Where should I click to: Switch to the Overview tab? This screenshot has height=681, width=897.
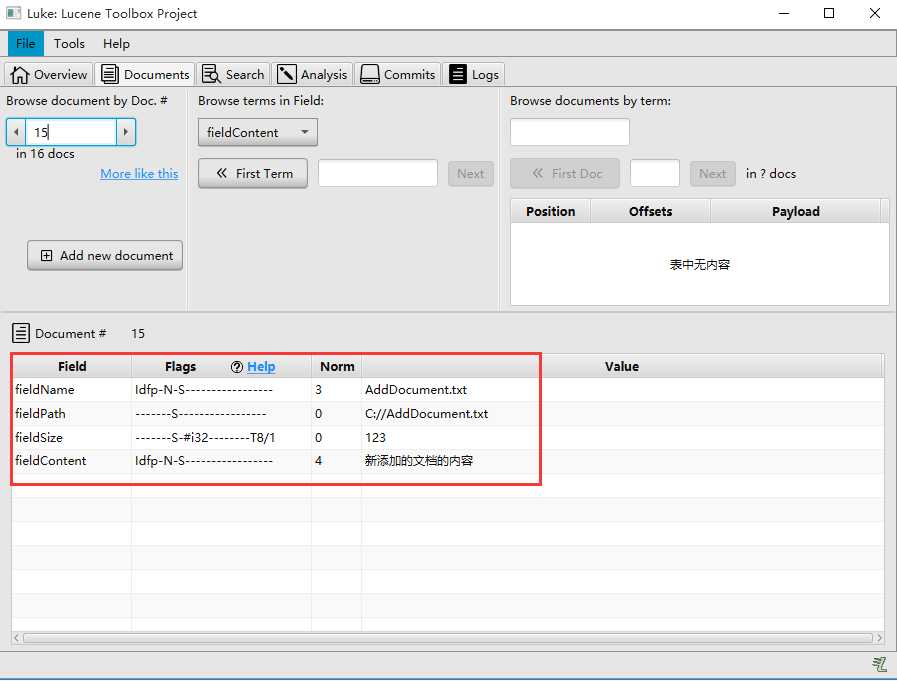pos(49,74)
